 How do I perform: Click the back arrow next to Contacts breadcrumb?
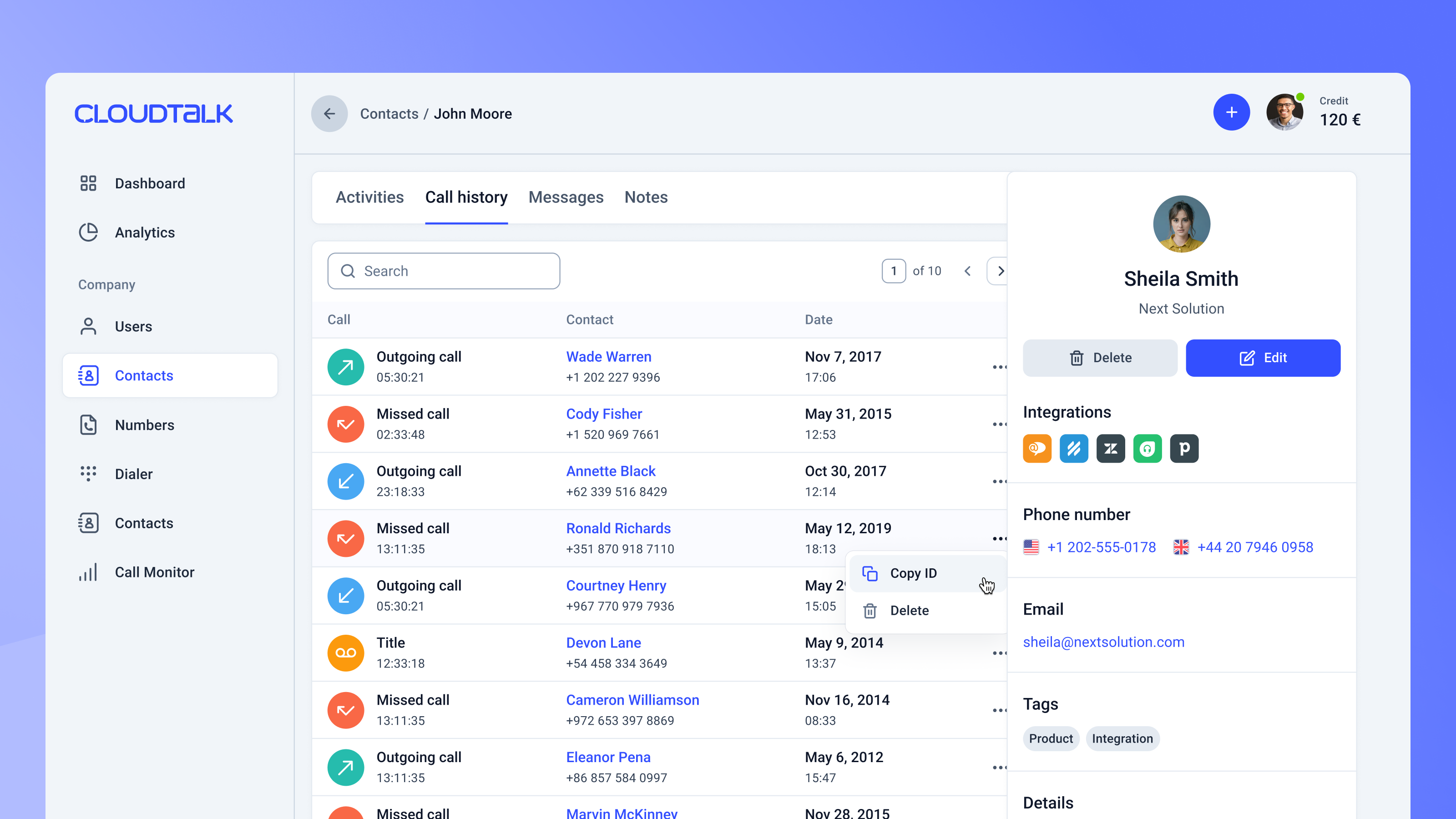[x=329, y=114]
